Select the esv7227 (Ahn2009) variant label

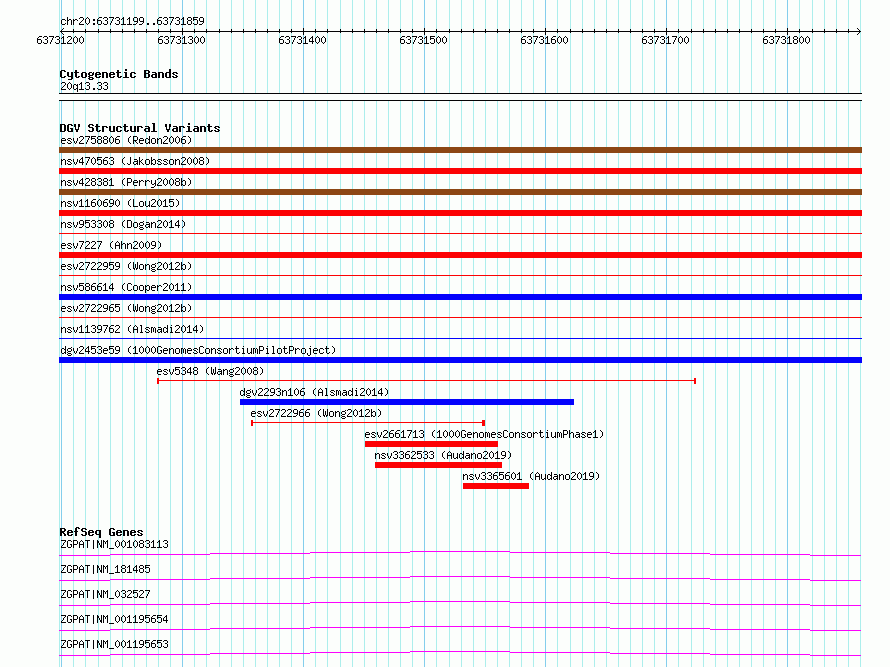point(111,245)
